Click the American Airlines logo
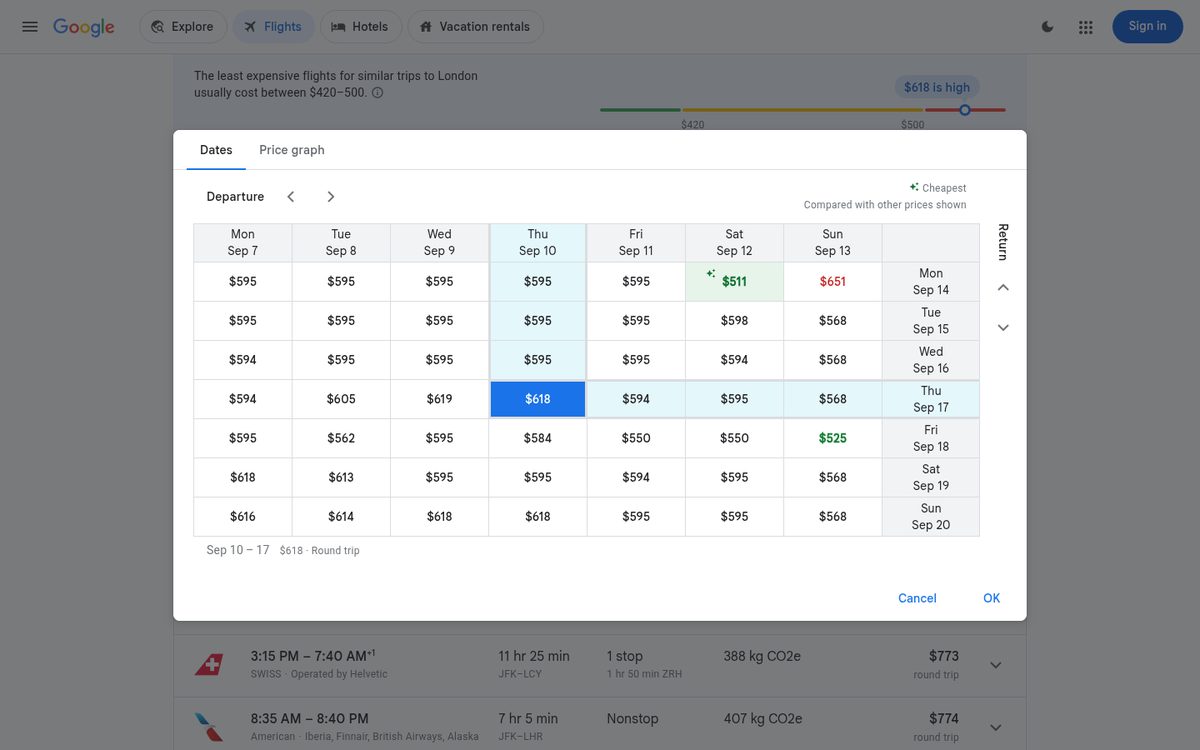The height and width of the screenshot is (750, 1200). tap(209, 727)
